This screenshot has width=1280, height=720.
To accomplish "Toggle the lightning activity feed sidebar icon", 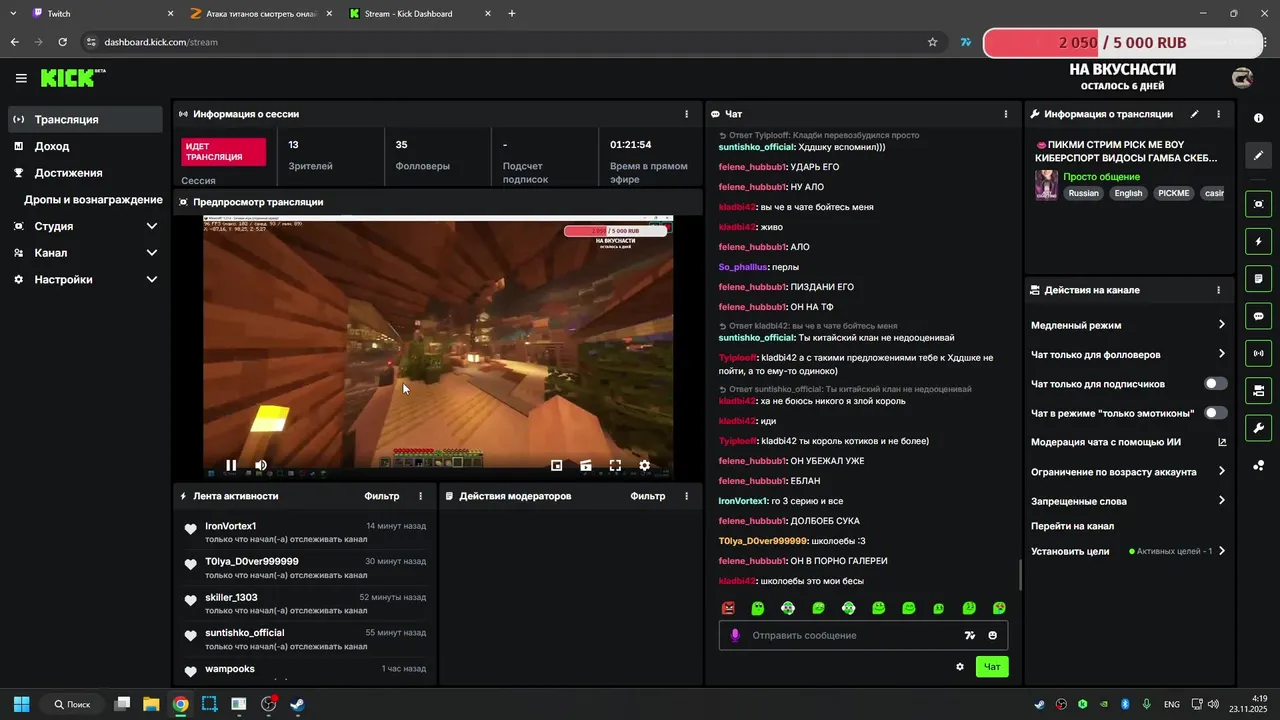I will click(1258, 241).
